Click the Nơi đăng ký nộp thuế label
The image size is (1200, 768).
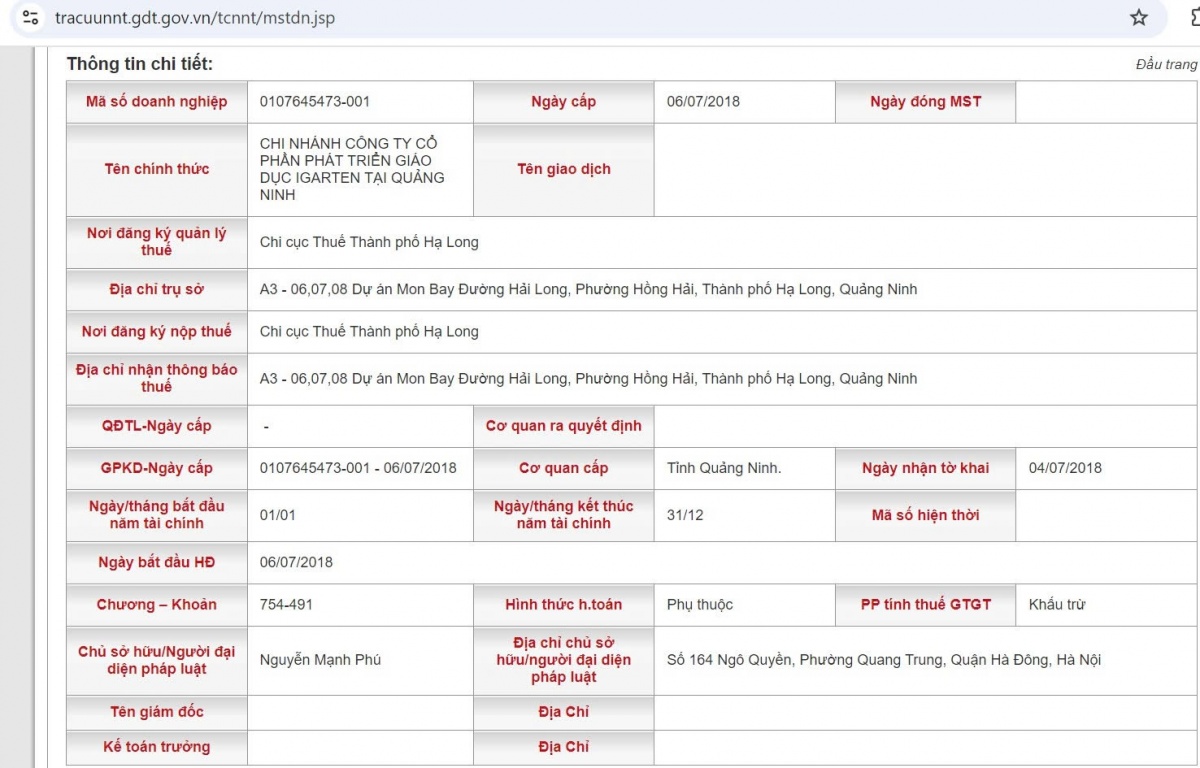coord(157,331)
